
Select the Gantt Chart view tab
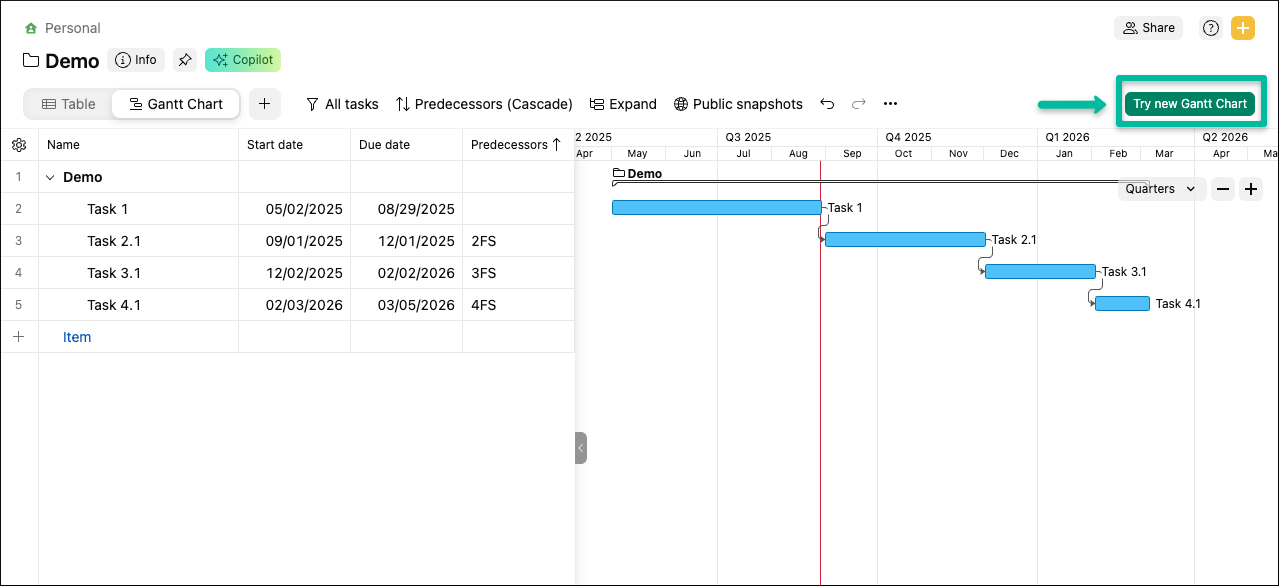(175, 104)
